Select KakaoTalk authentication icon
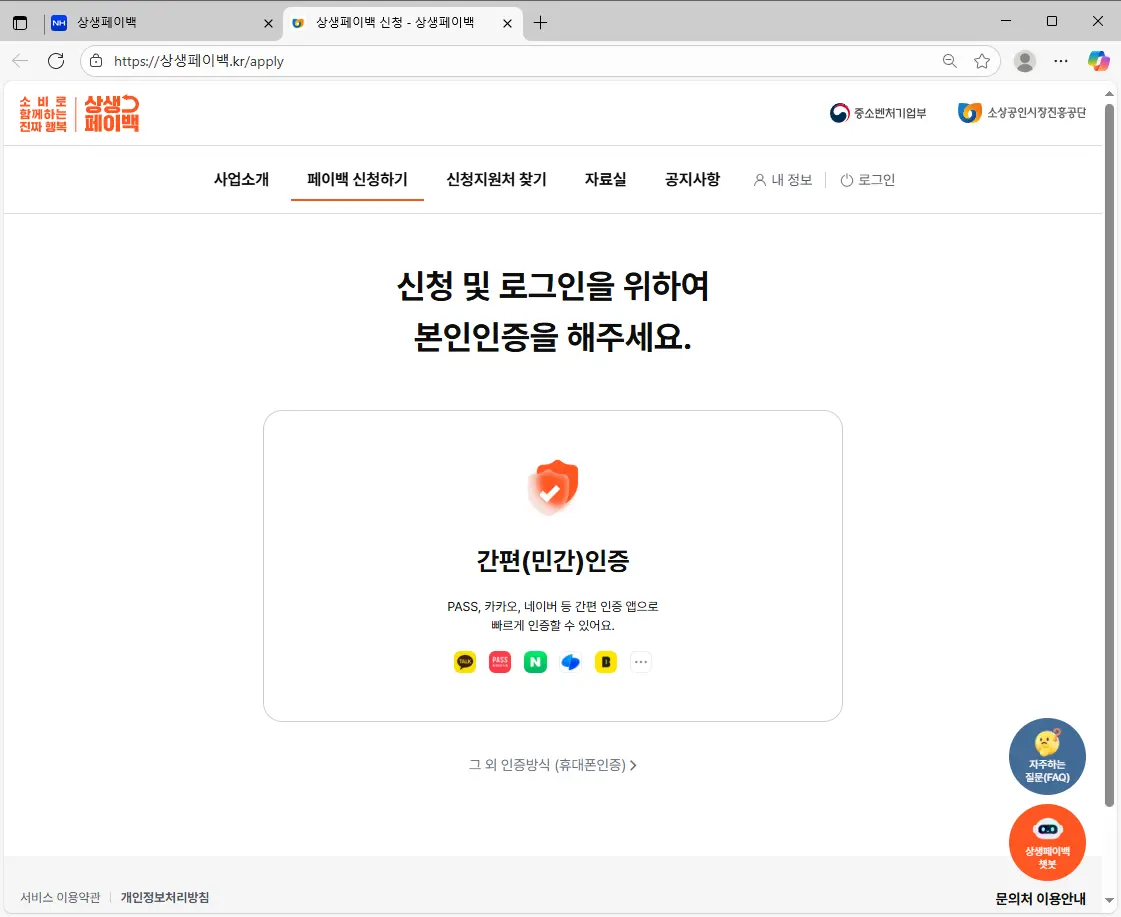 tap(464, 662)
